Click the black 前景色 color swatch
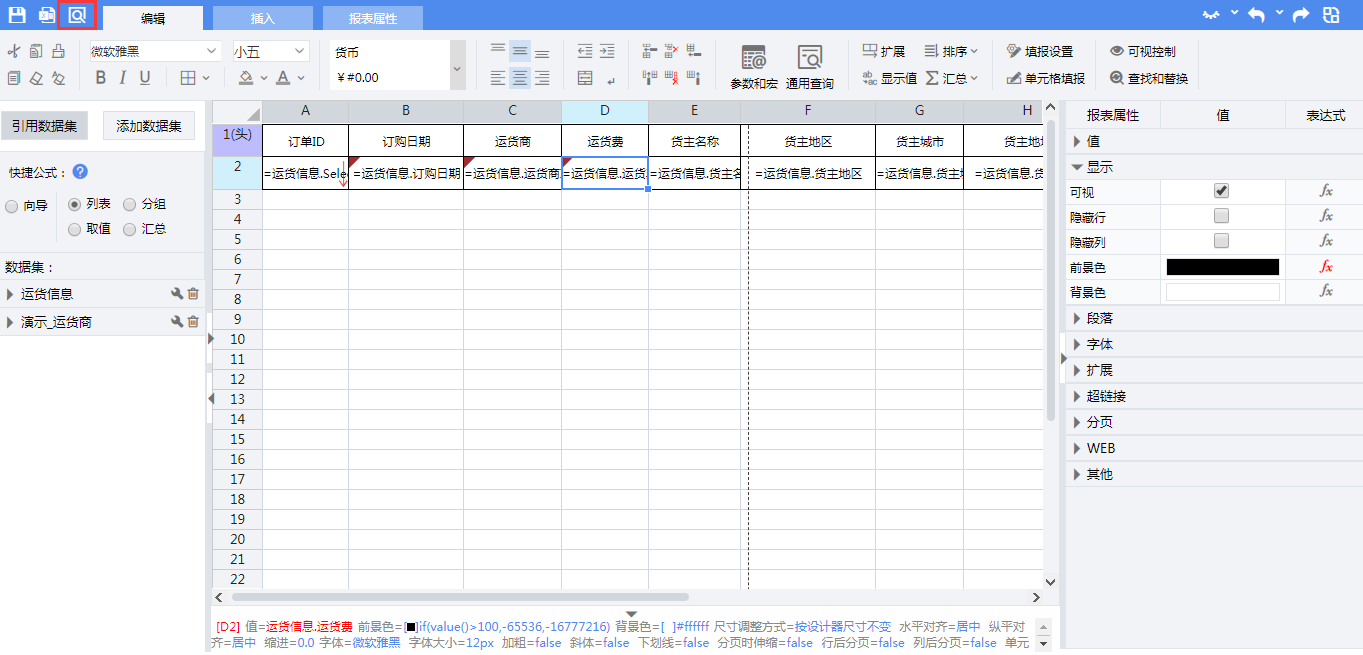Image resolution: width=1363 pixels, height=655 pixels. click(x=1222, y=267)
